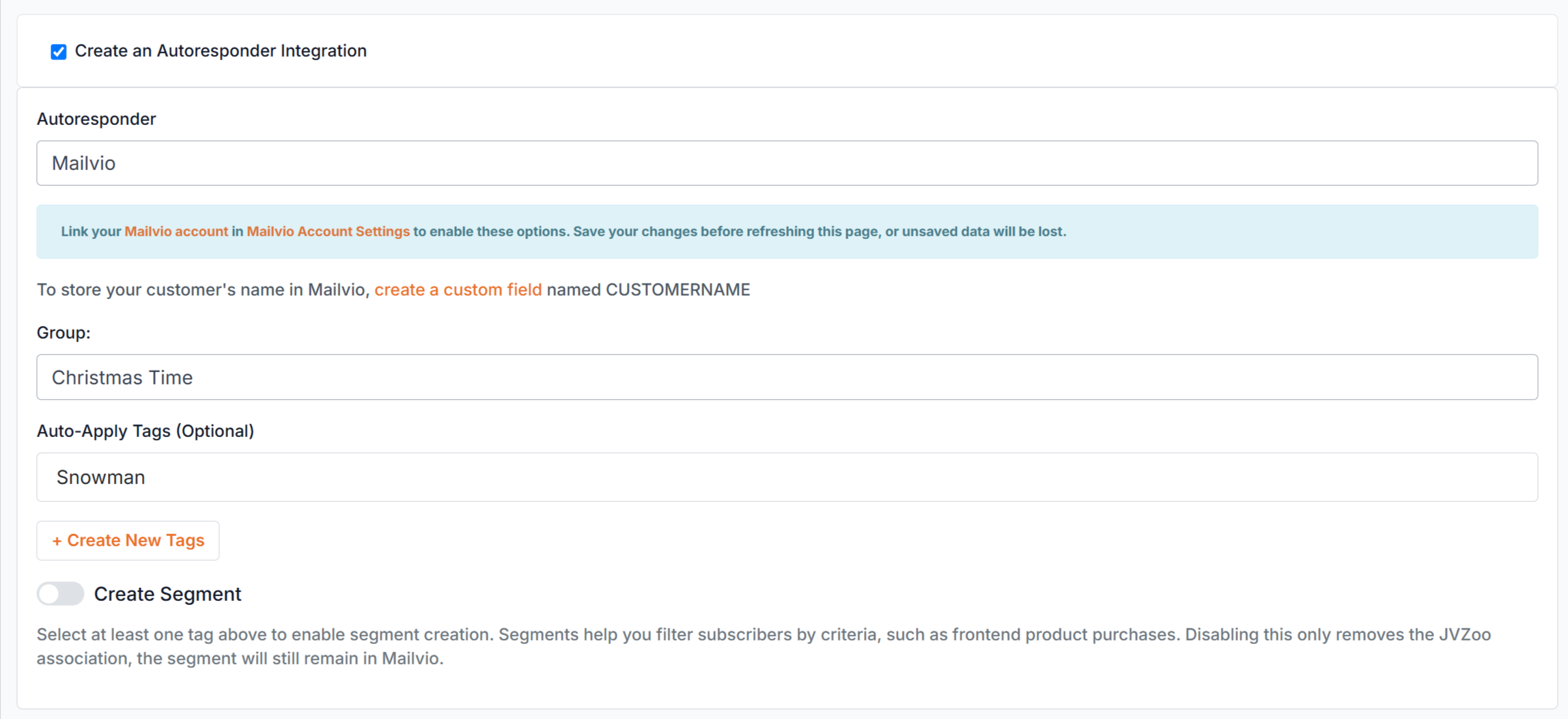Screen dimensions: 1568x719
Task: Uncheck Create an Autoresponder Integration checkbox
Action: pos(59,51)
